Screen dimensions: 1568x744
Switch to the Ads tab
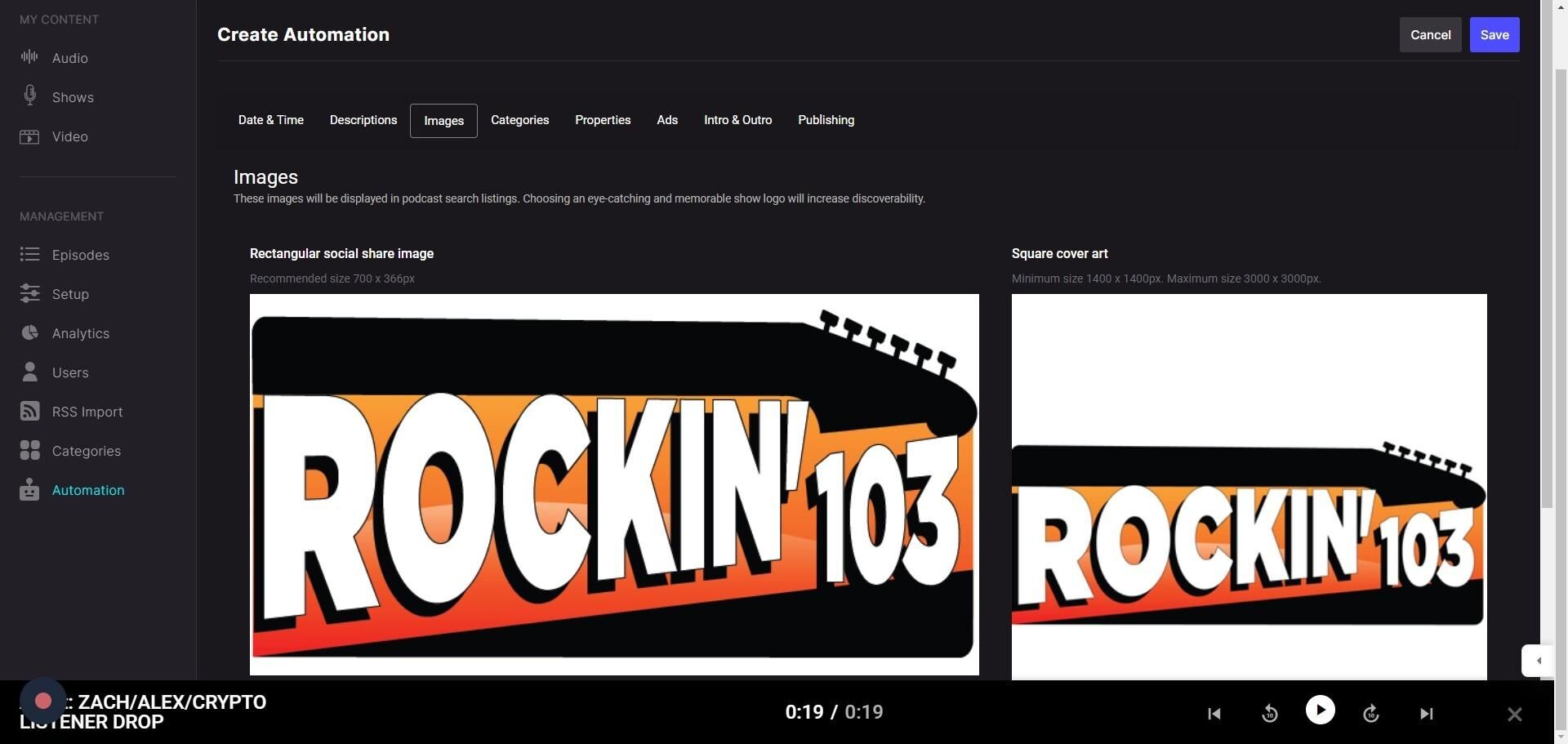click(667, 120)
